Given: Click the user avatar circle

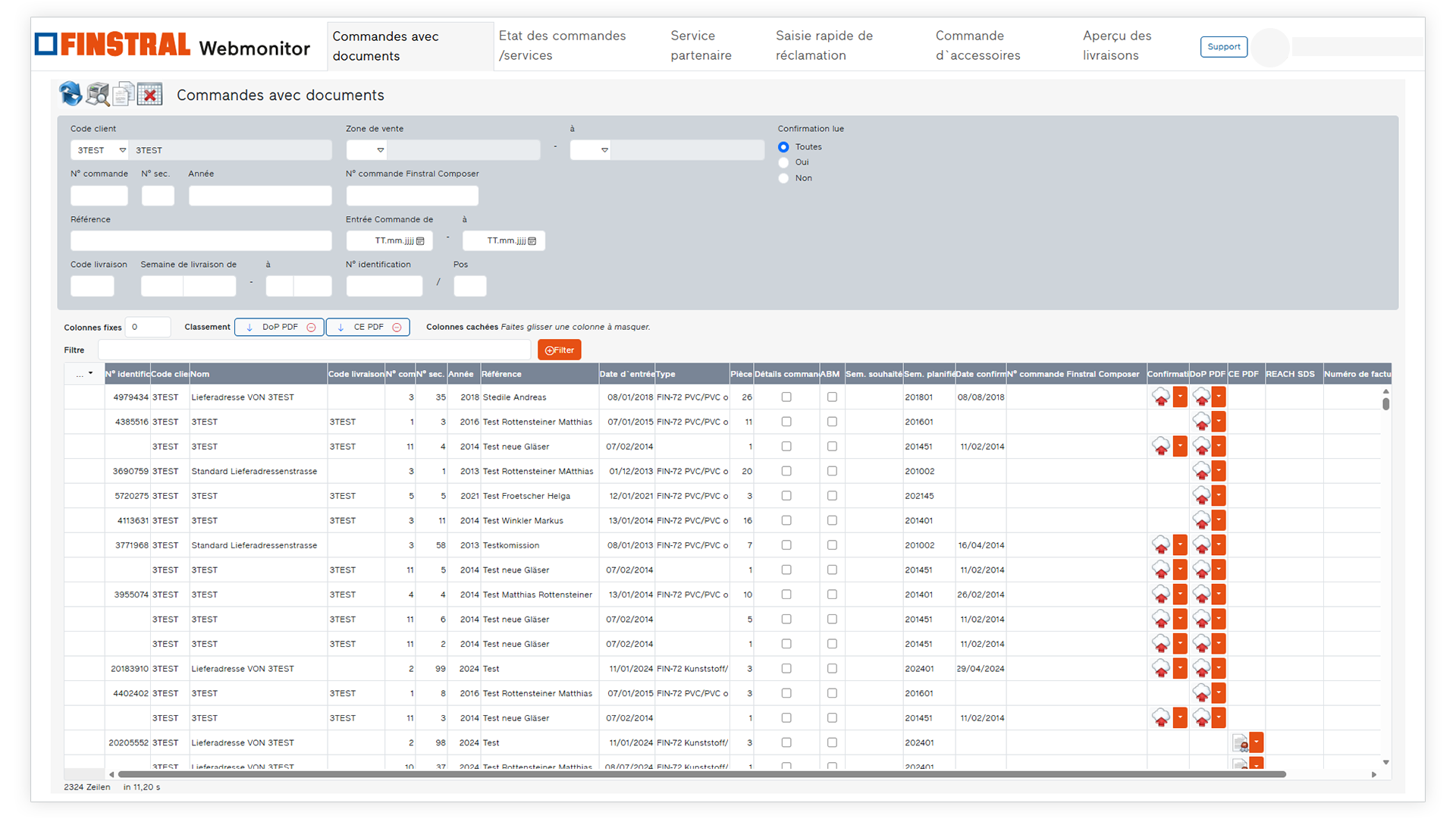Looking at the screenshot, I should [1270, 47].
